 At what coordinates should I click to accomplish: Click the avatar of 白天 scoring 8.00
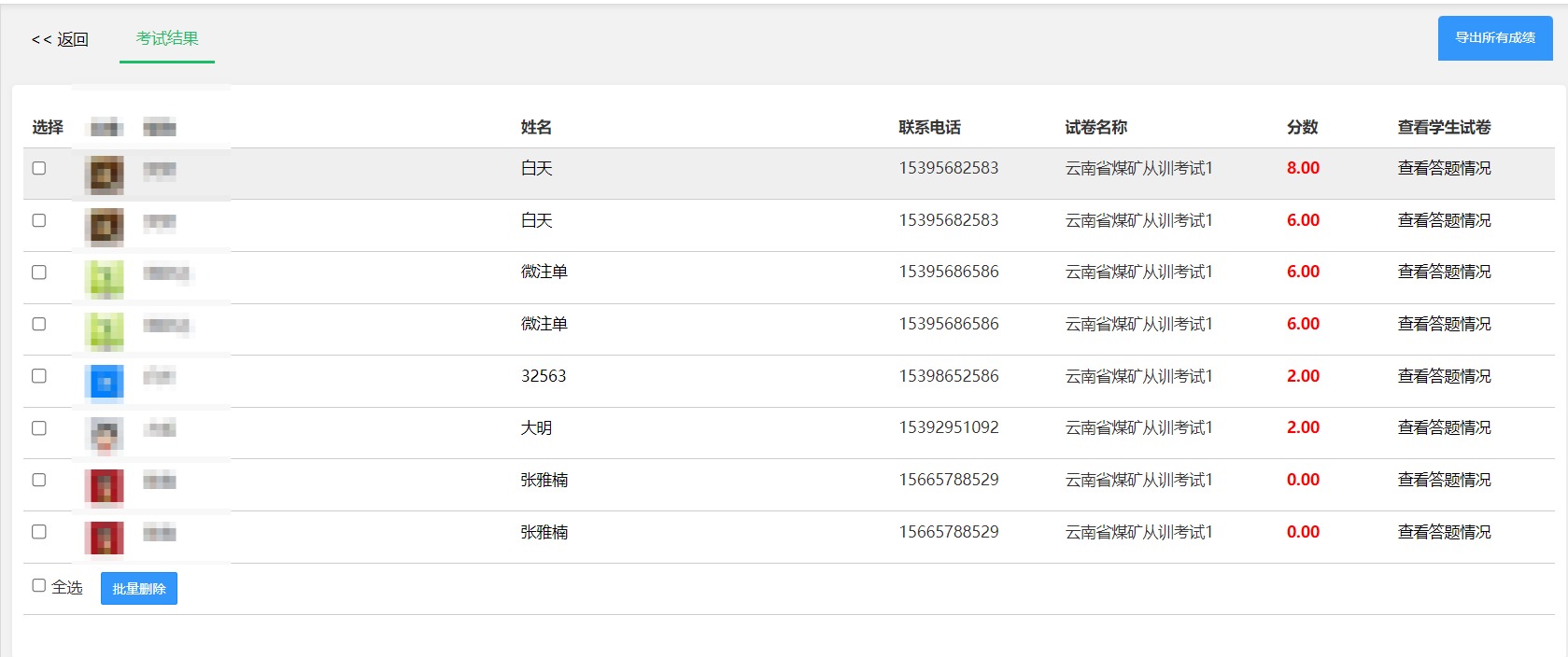(x=105, y=175)
